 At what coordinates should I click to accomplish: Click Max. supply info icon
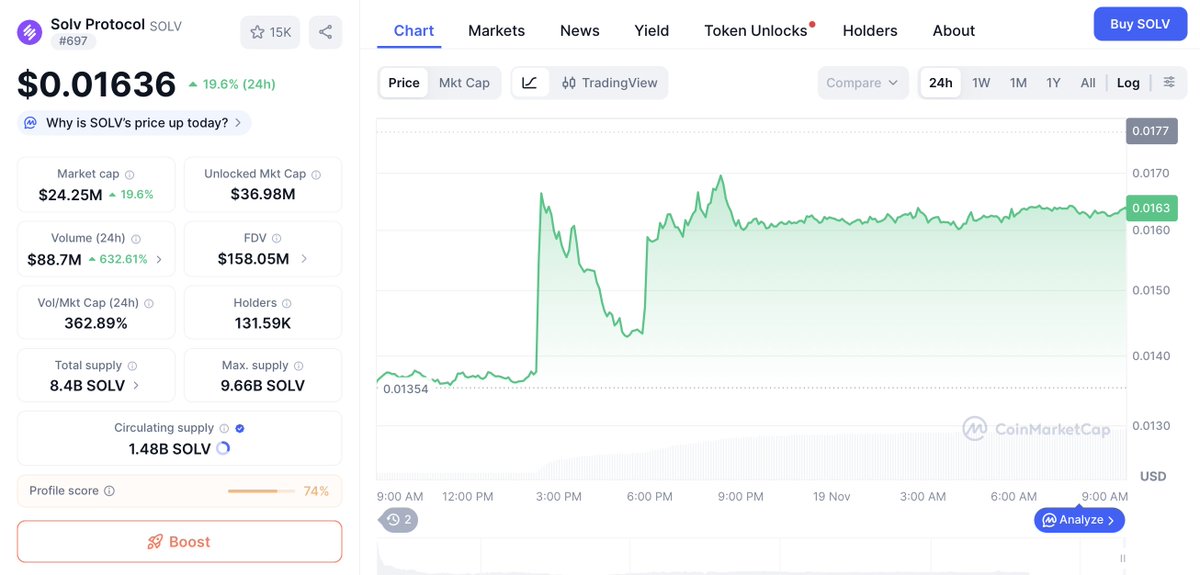click(298, 366)
